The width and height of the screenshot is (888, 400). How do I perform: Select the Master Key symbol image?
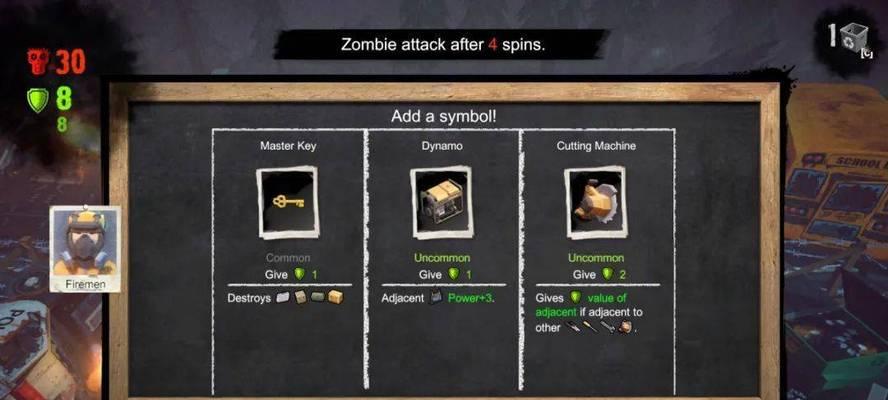click(x=288, y=202)
